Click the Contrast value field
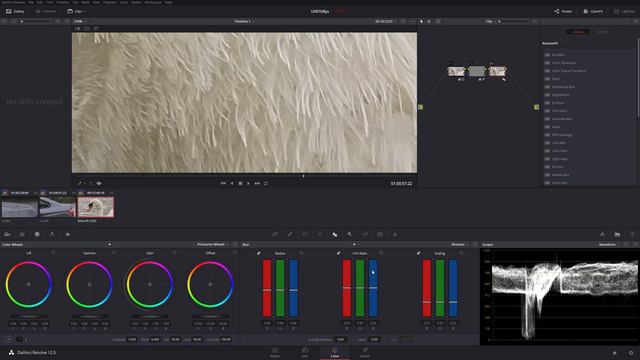The width and height of the screenshot is (640, 360). pos(132,339)
